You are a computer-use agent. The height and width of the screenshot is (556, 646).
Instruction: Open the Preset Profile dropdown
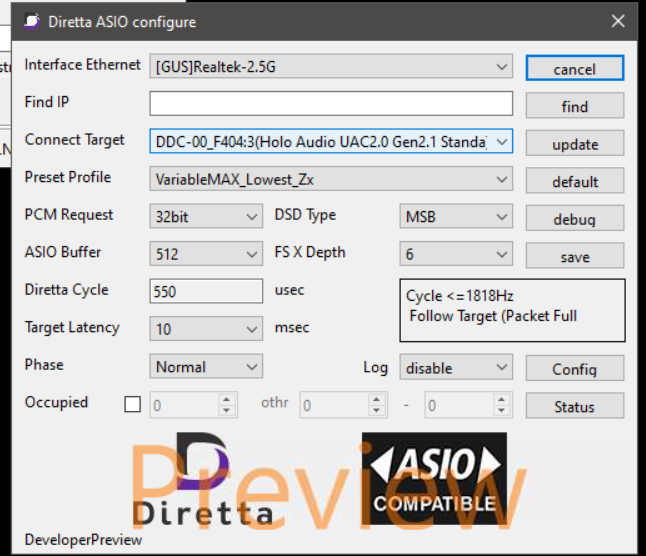point(331,180)
